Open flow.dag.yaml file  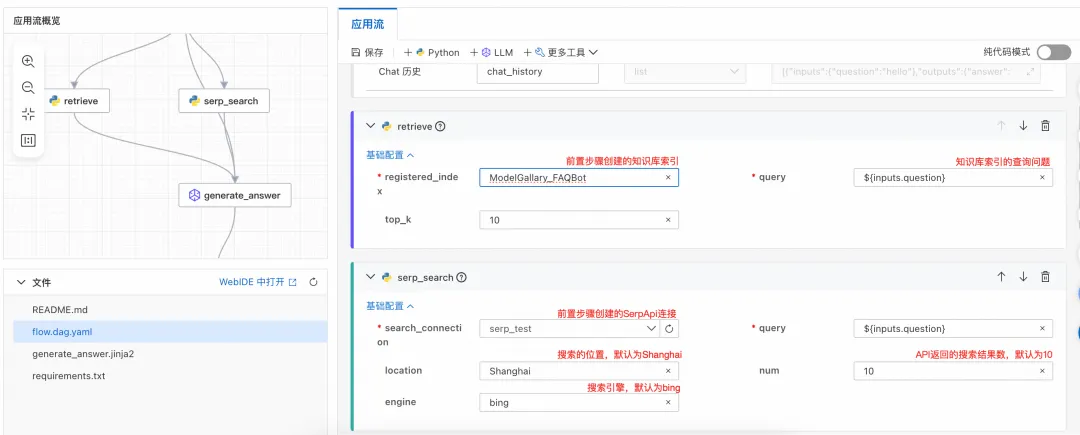170,332
